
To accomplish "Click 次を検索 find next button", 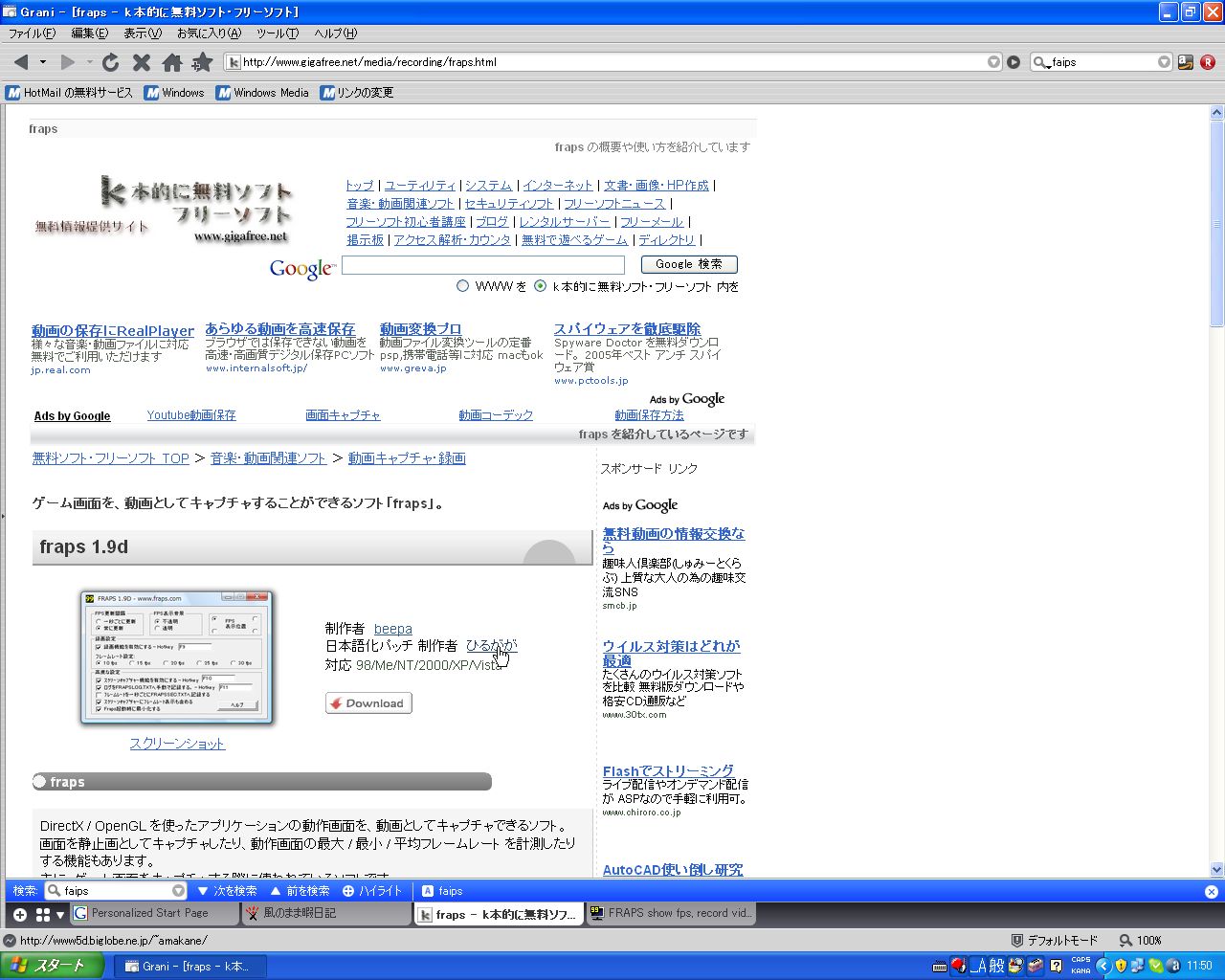I will point(227,891).
